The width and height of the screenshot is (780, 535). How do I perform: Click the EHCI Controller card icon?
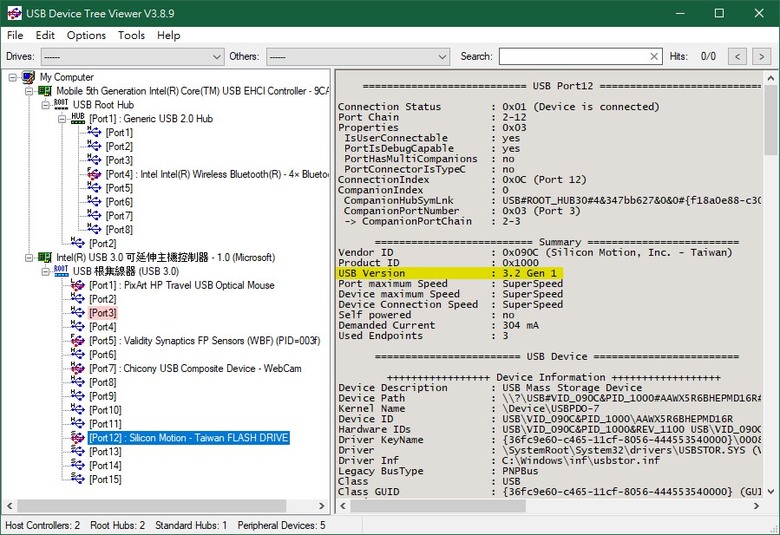click(x=45, y=91)
